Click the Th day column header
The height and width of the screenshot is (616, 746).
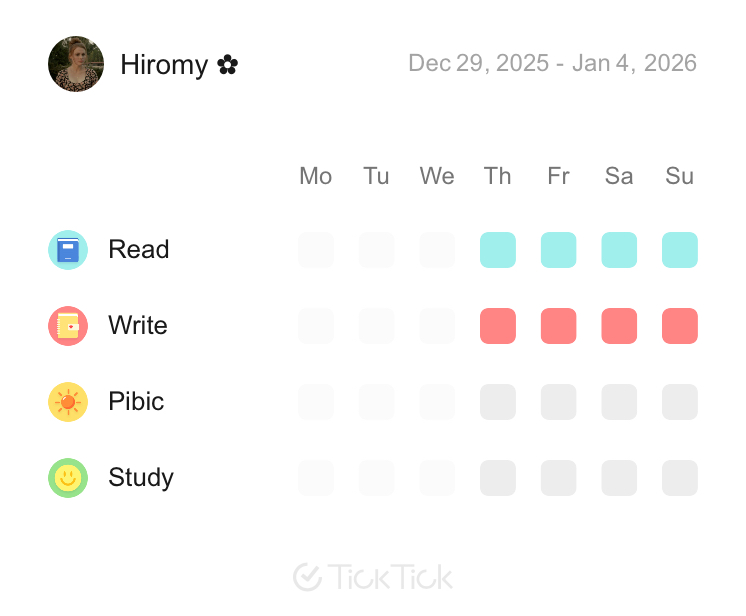click(498, 176)
